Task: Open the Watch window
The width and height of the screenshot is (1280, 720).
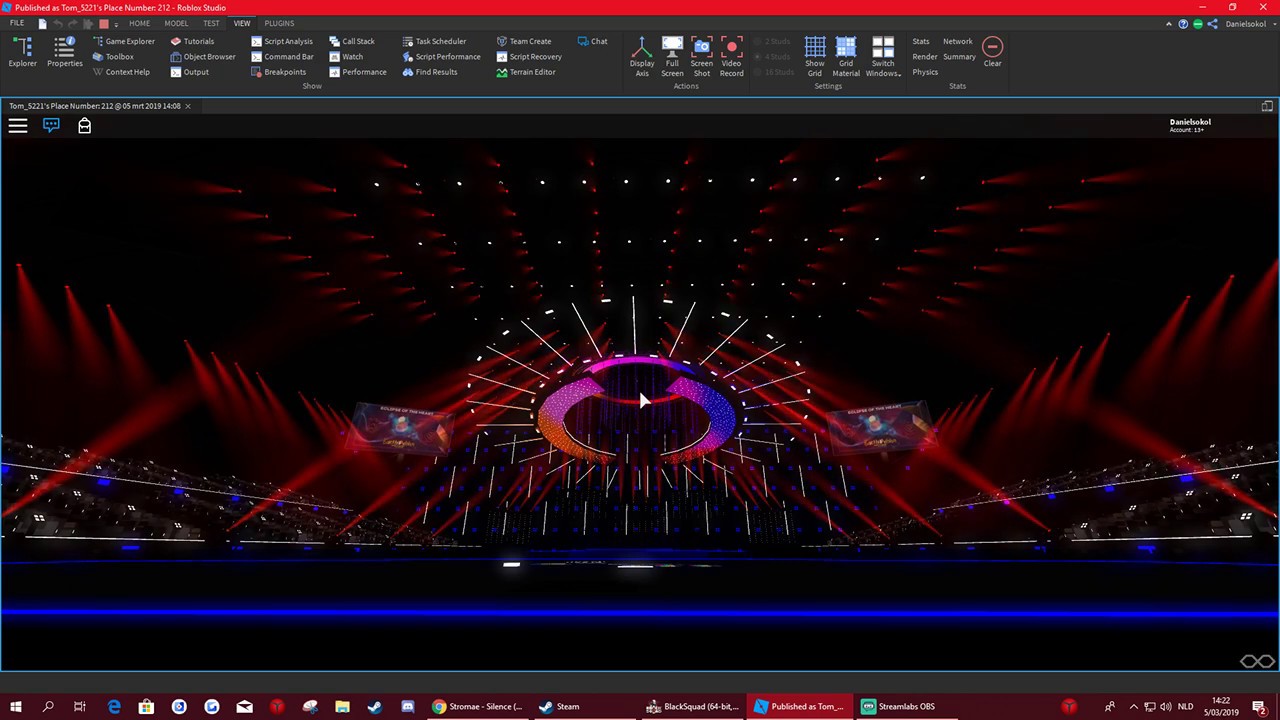Action: pyautogui.click(x=346, y=57)
